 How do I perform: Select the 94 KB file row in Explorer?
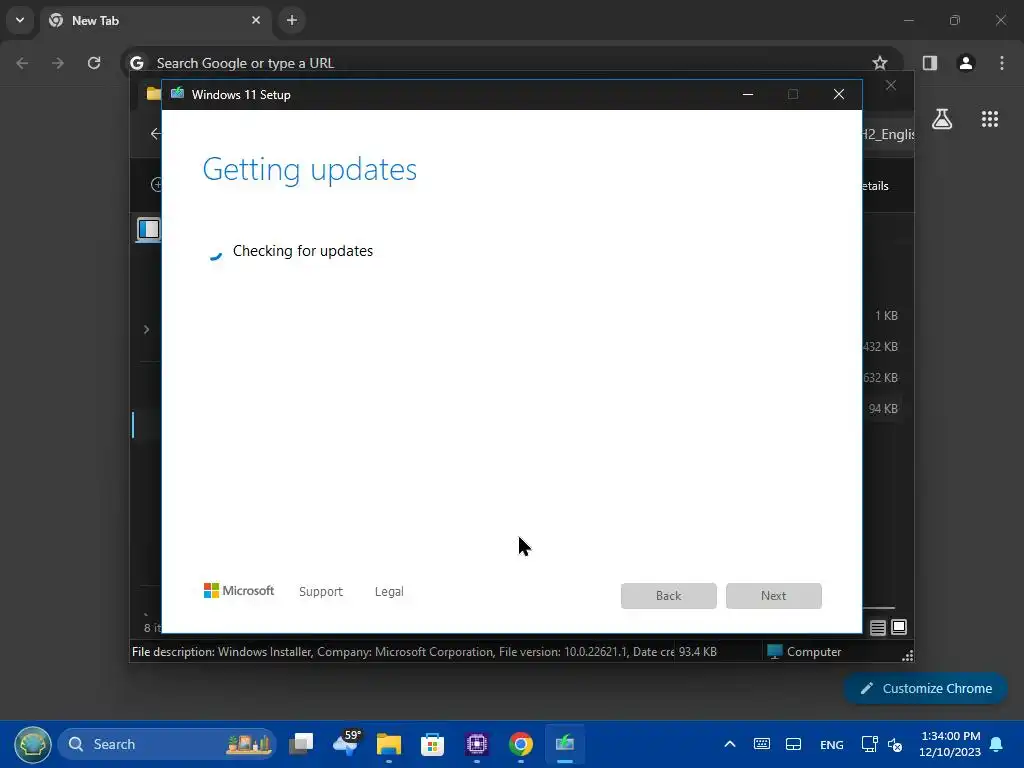[883, 409]
